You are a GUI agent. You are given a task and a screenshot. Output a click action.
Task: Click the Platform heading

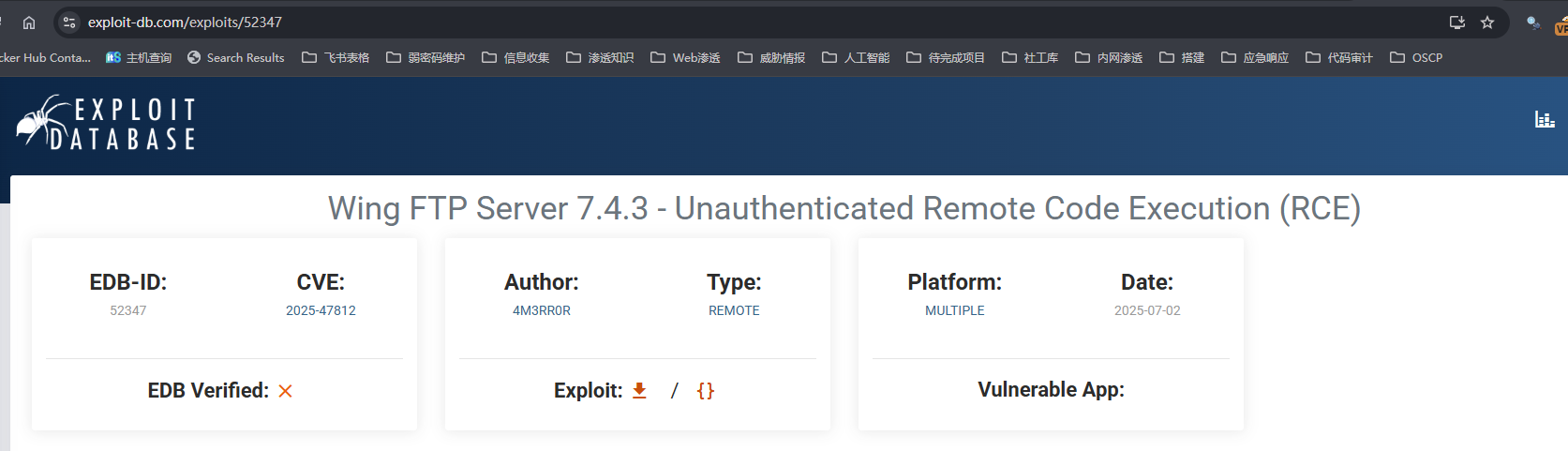[x=955, y=282]
